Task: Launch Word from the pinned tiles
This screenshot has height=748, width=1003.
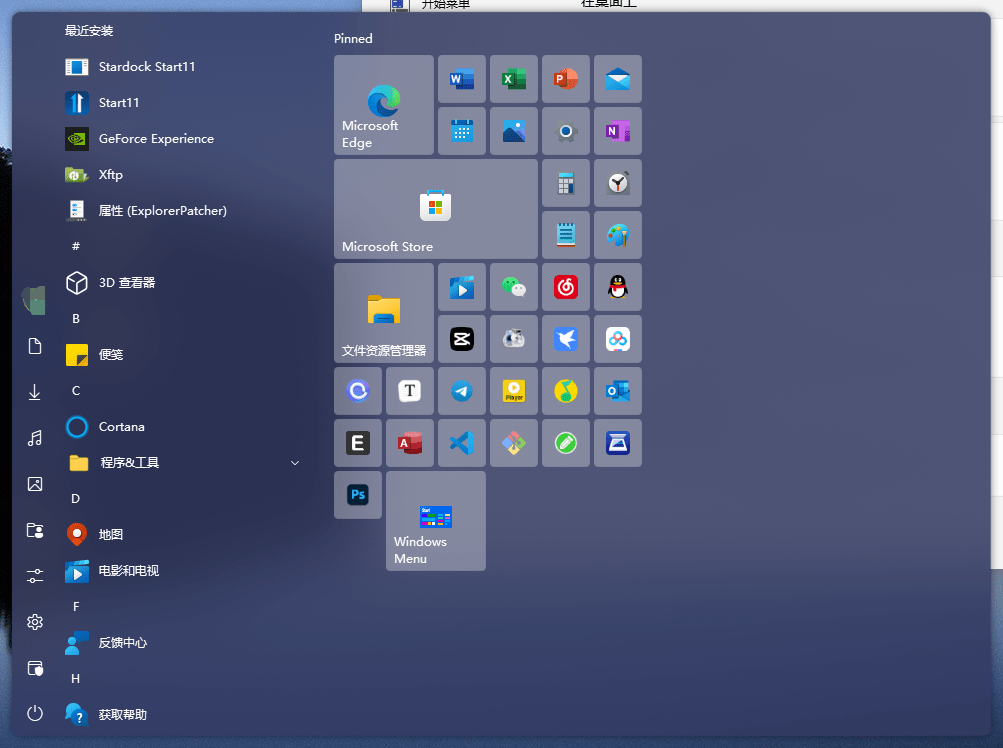Action: pos(462,79)
